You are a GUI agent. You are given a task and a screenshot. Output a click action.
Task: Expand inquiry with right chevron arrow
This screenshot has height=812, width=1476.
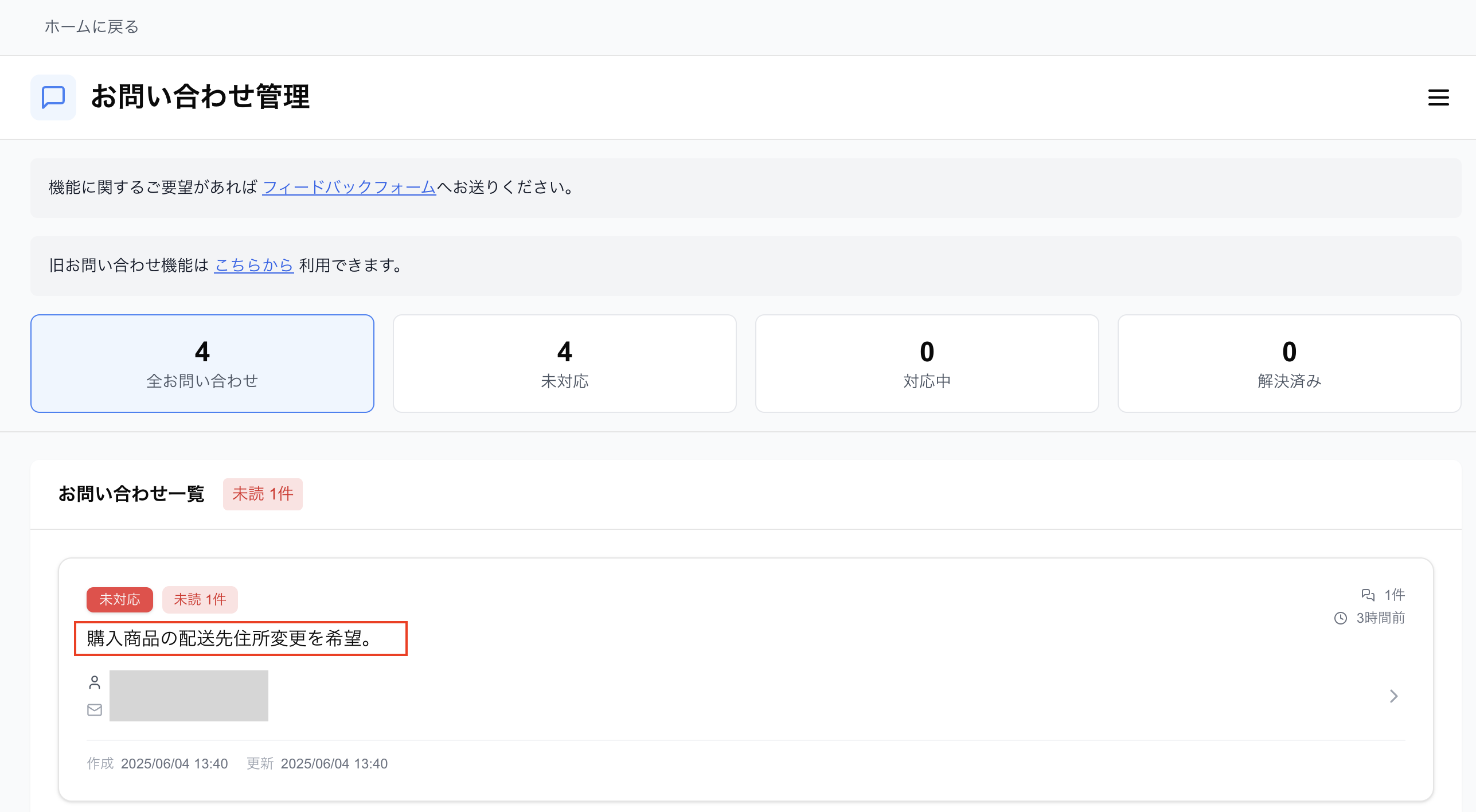1393,696
